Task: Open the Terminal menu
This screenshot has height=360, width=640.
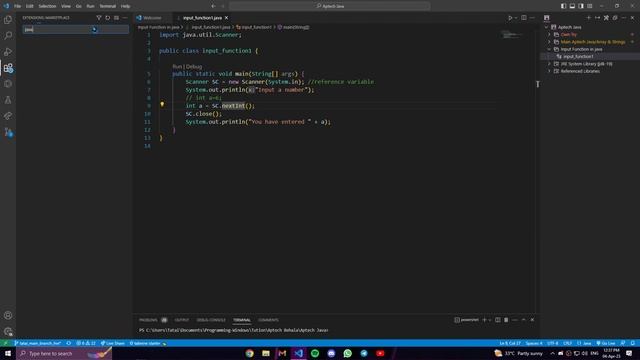Action: pos(108,6)
